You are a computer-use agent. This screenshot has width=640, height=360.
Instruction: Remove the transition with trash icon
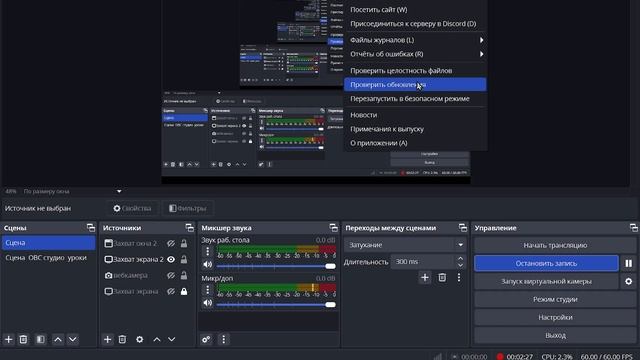pos(442,278)
